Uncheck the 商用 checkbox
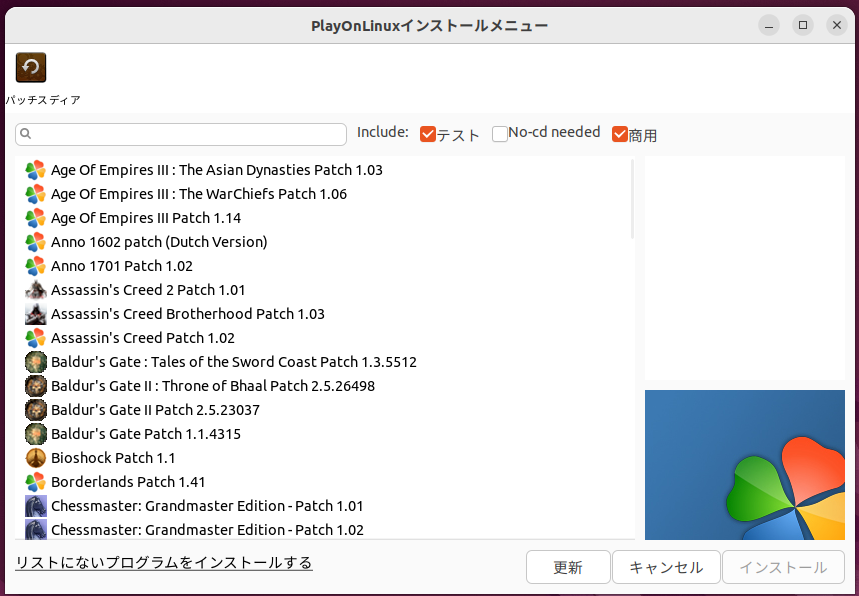This screenshot has height=596, width=859. [x=620, y=134]
